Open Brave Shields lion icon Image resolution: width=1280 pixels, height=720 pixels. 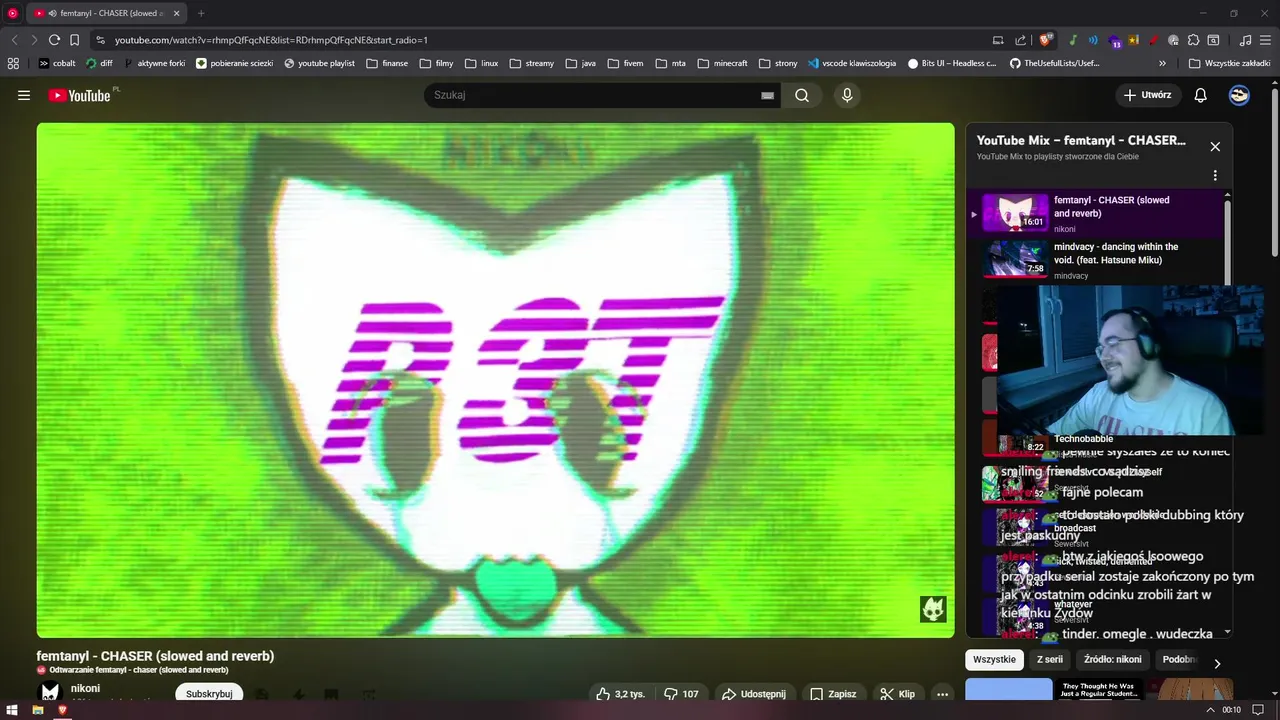click(x=1046, y=40)
